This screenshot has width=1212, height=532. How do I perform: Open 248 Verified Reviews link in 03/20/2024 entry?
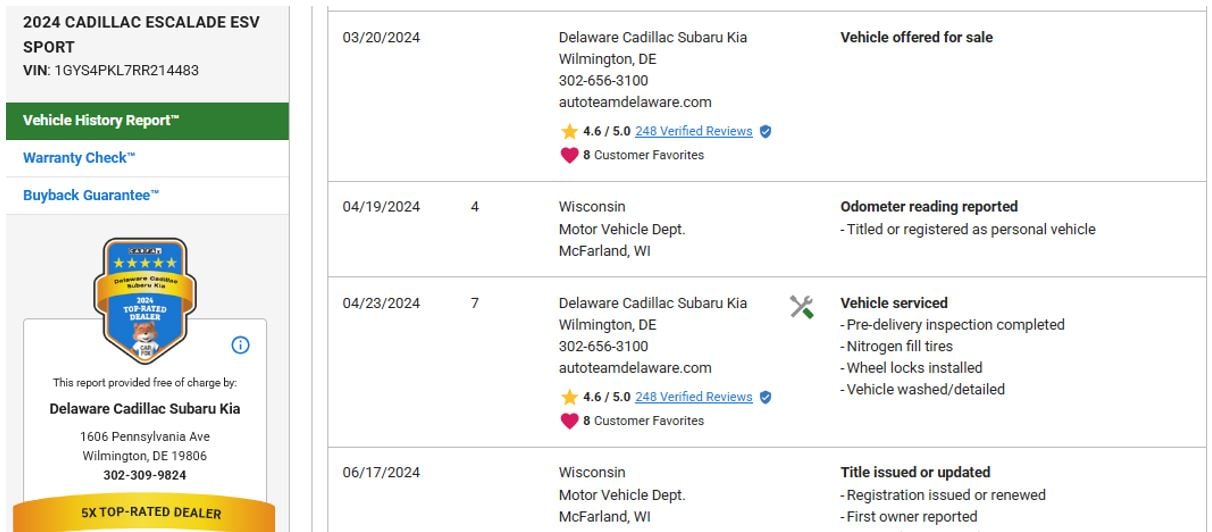(x=693, y=131)
